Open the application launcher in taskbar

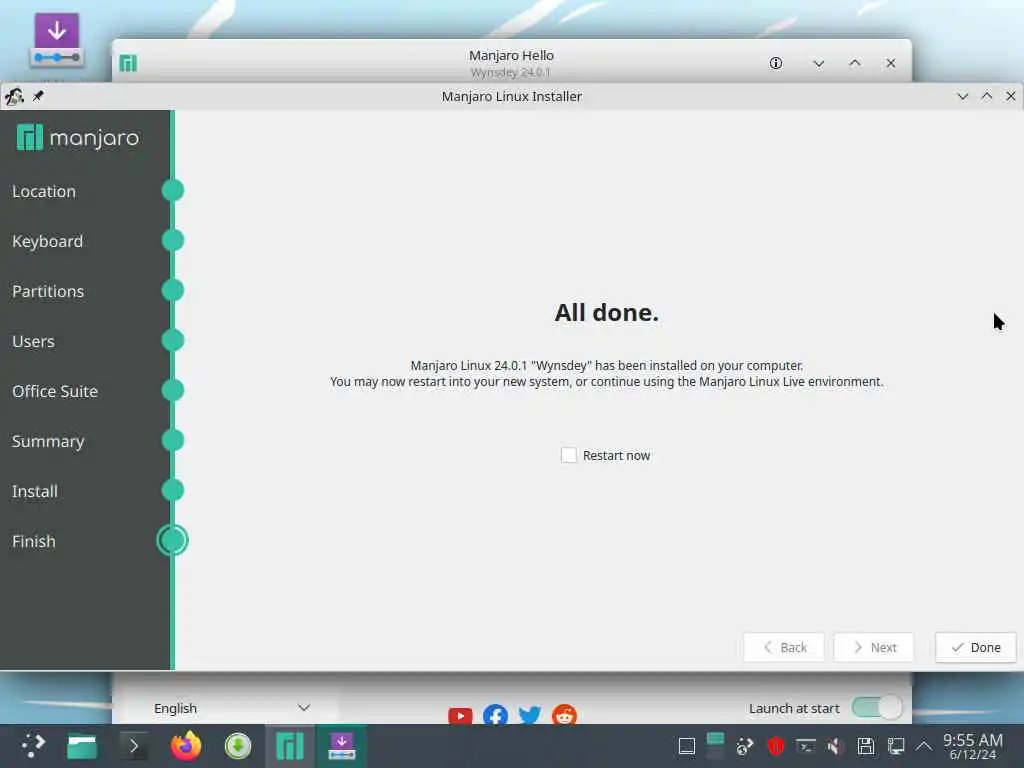(x=33, y=746)
